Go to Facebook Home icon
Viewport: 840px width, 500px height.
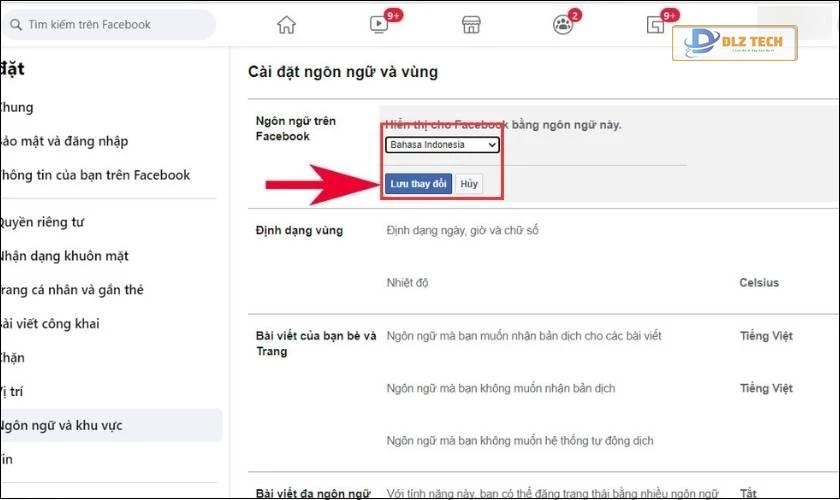point(286,25)
